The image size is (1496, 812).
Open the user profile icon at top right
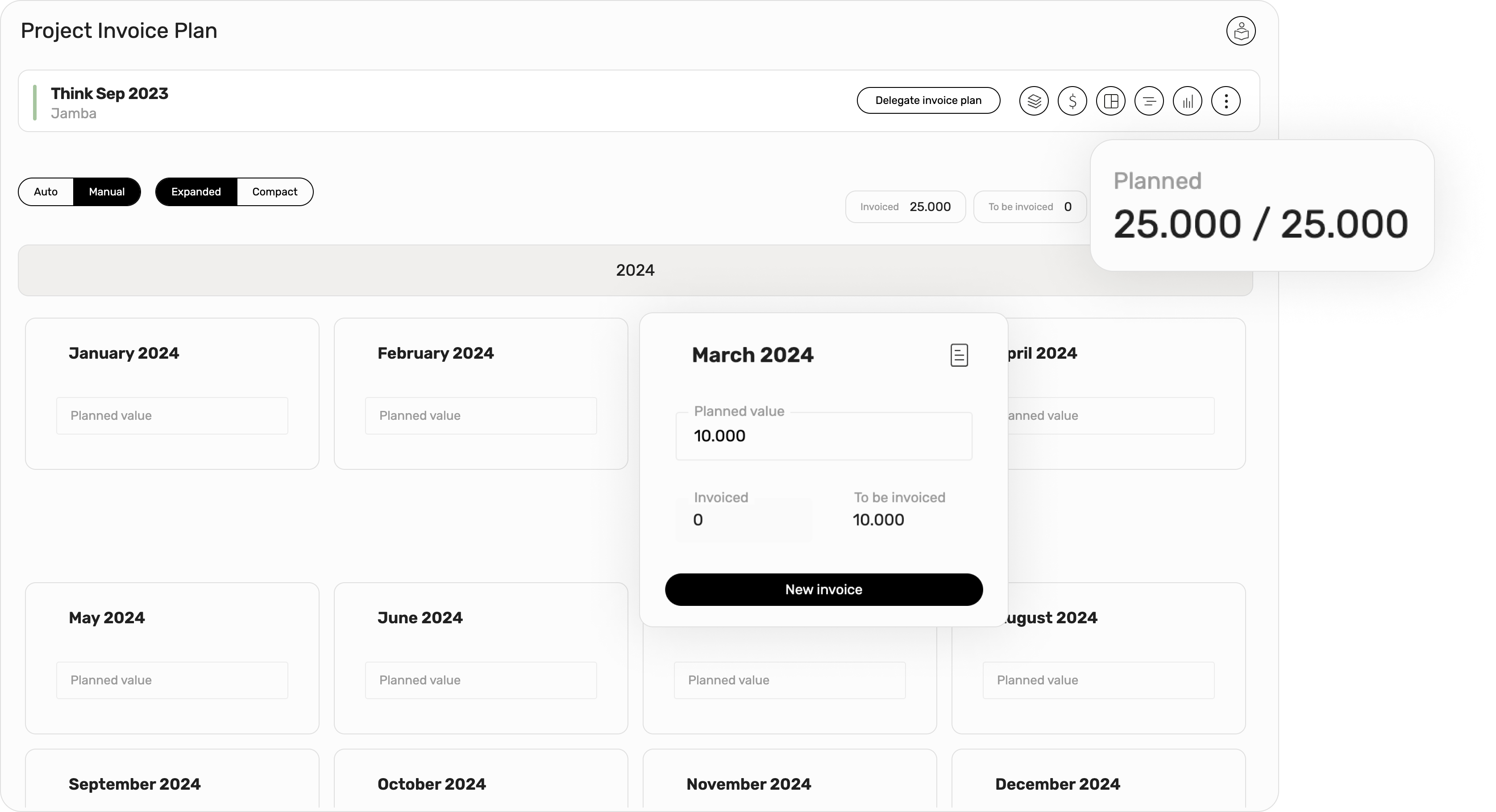(x=1240, y=31)
